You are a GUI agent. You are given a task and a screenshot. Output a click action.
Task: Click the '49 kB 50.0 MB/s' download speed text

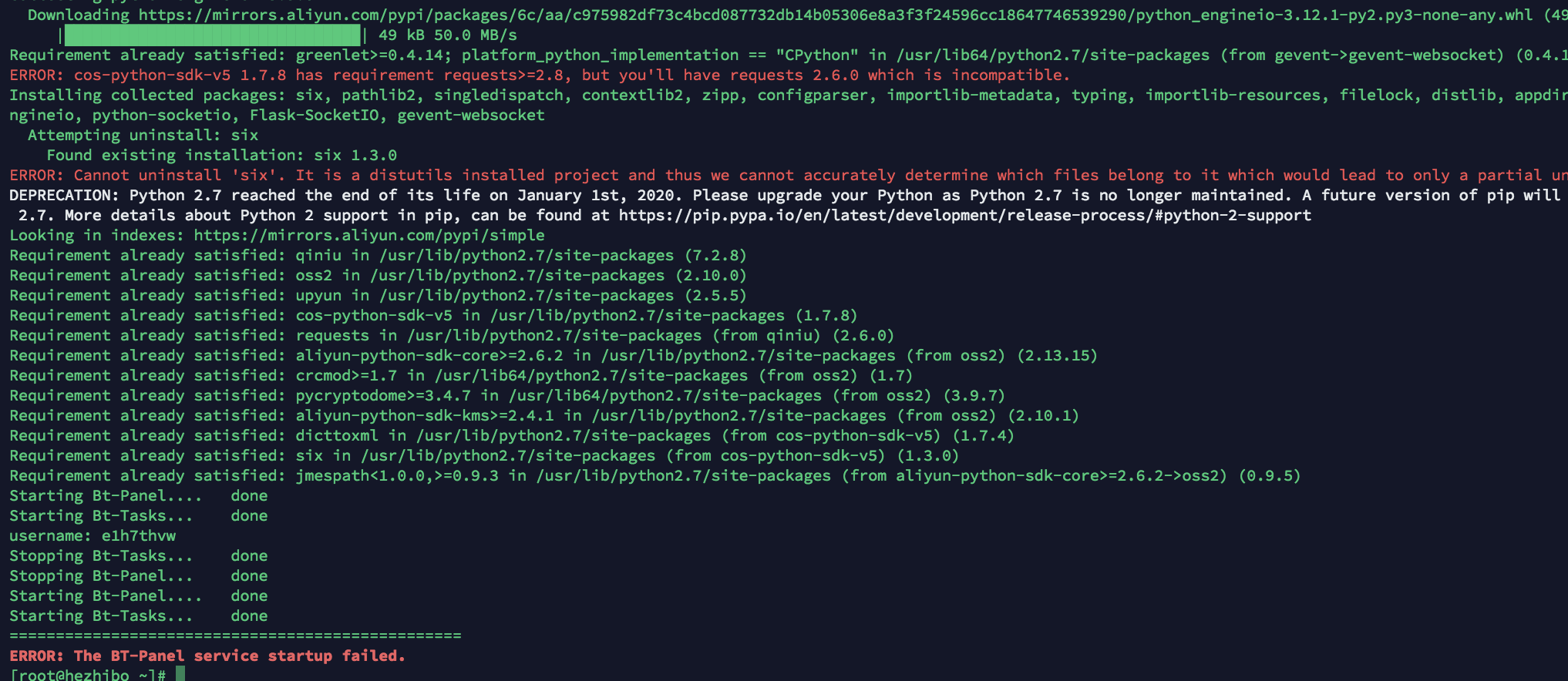coord(448,35)
